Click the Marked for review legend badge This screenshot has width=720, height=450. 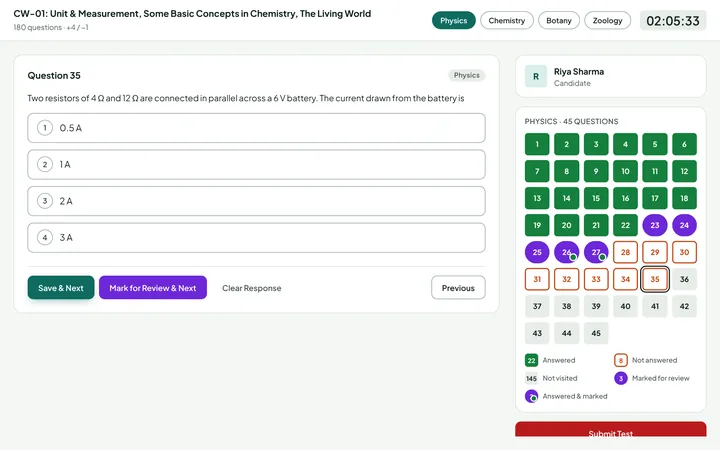(x=621, y=378)
